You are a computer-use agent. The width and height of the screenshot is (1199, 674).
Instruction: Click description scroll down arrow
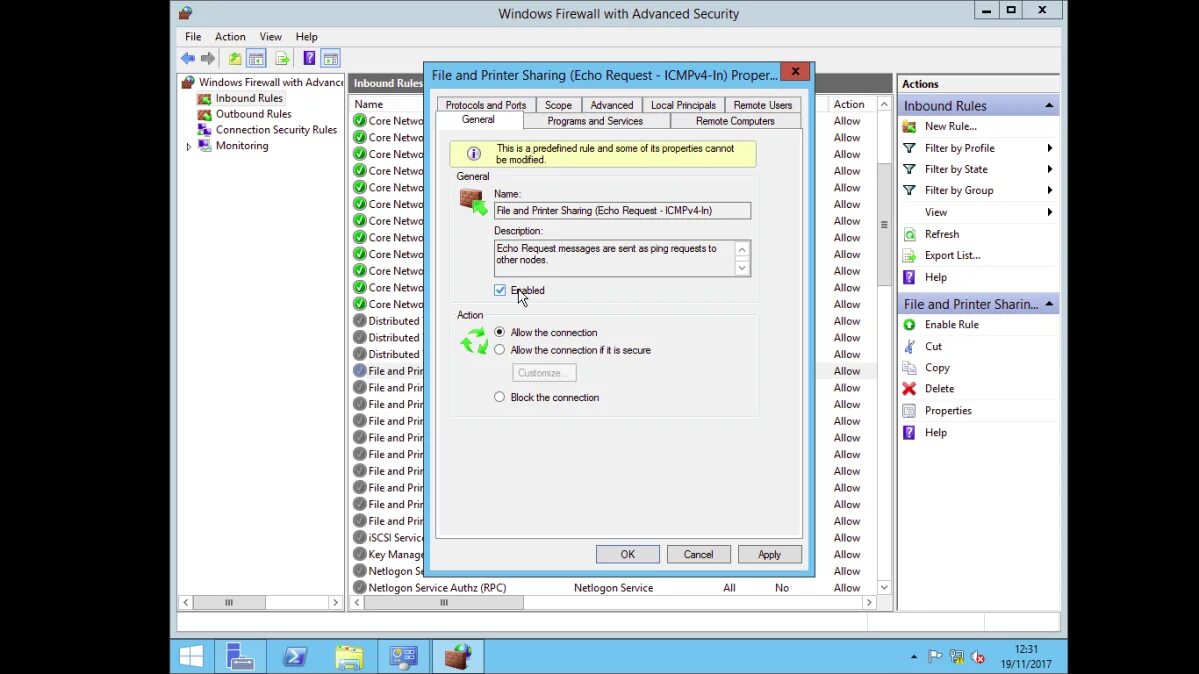[742, 268]
